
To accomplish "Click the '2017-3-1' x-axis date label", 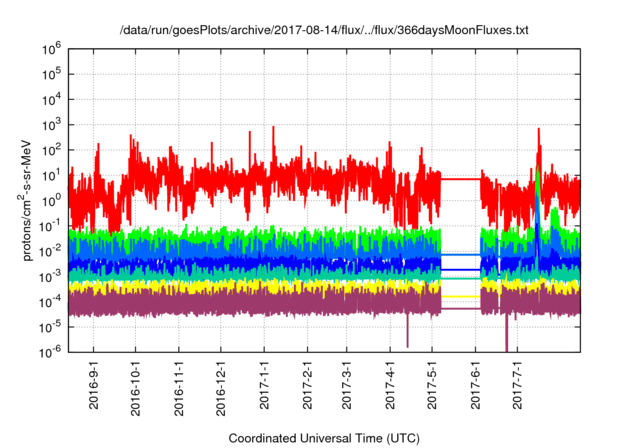I will pyautogui.click(x=346, y=384).
